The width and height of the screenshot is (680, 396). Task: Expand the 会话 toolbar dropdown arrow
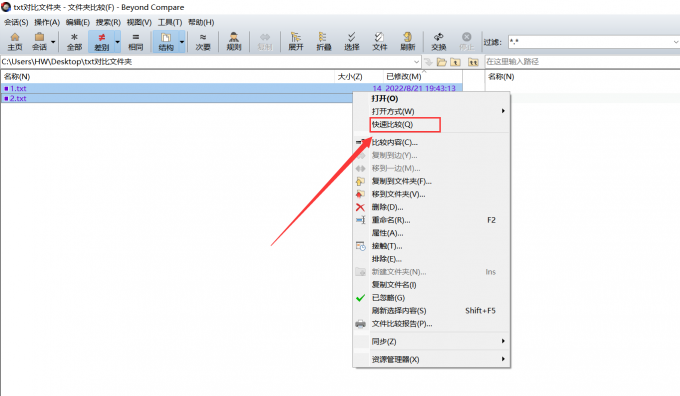coord(53,42)
